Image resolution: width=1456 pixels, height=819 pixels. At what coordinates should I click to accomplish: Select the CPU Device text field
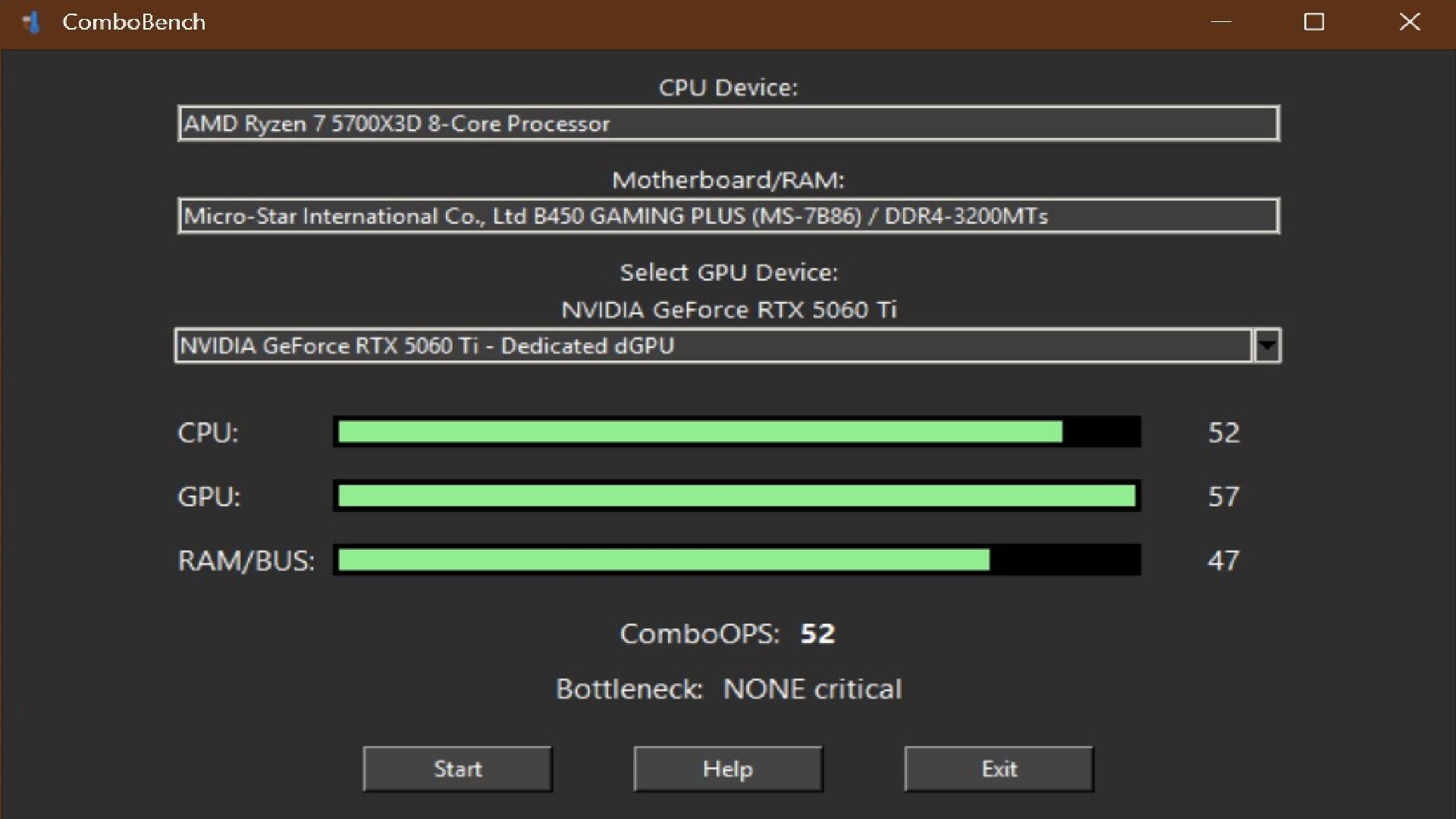coord(728,123)
